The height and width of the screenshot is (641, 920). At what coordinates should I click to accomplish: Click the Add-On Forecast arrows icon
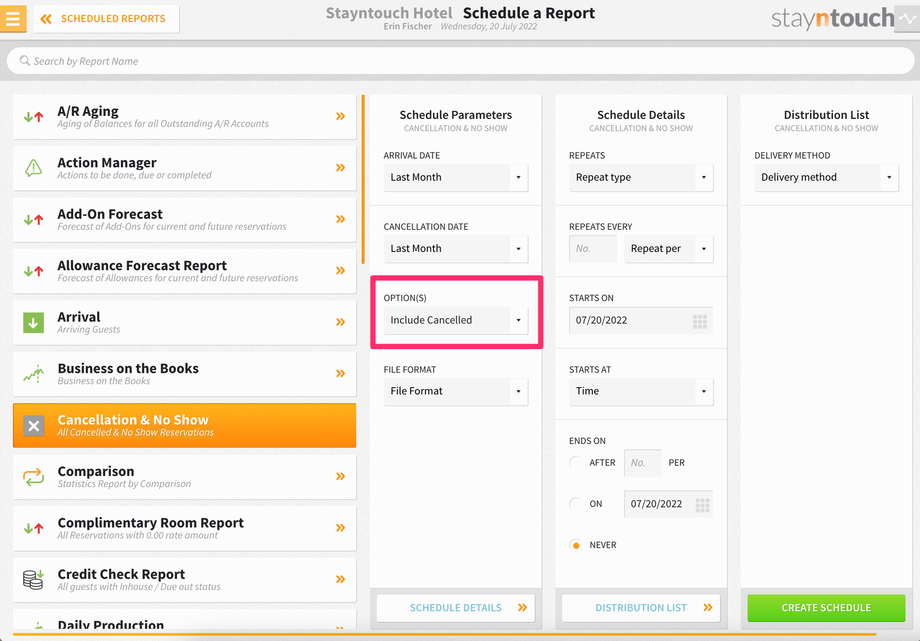point(33,220)
